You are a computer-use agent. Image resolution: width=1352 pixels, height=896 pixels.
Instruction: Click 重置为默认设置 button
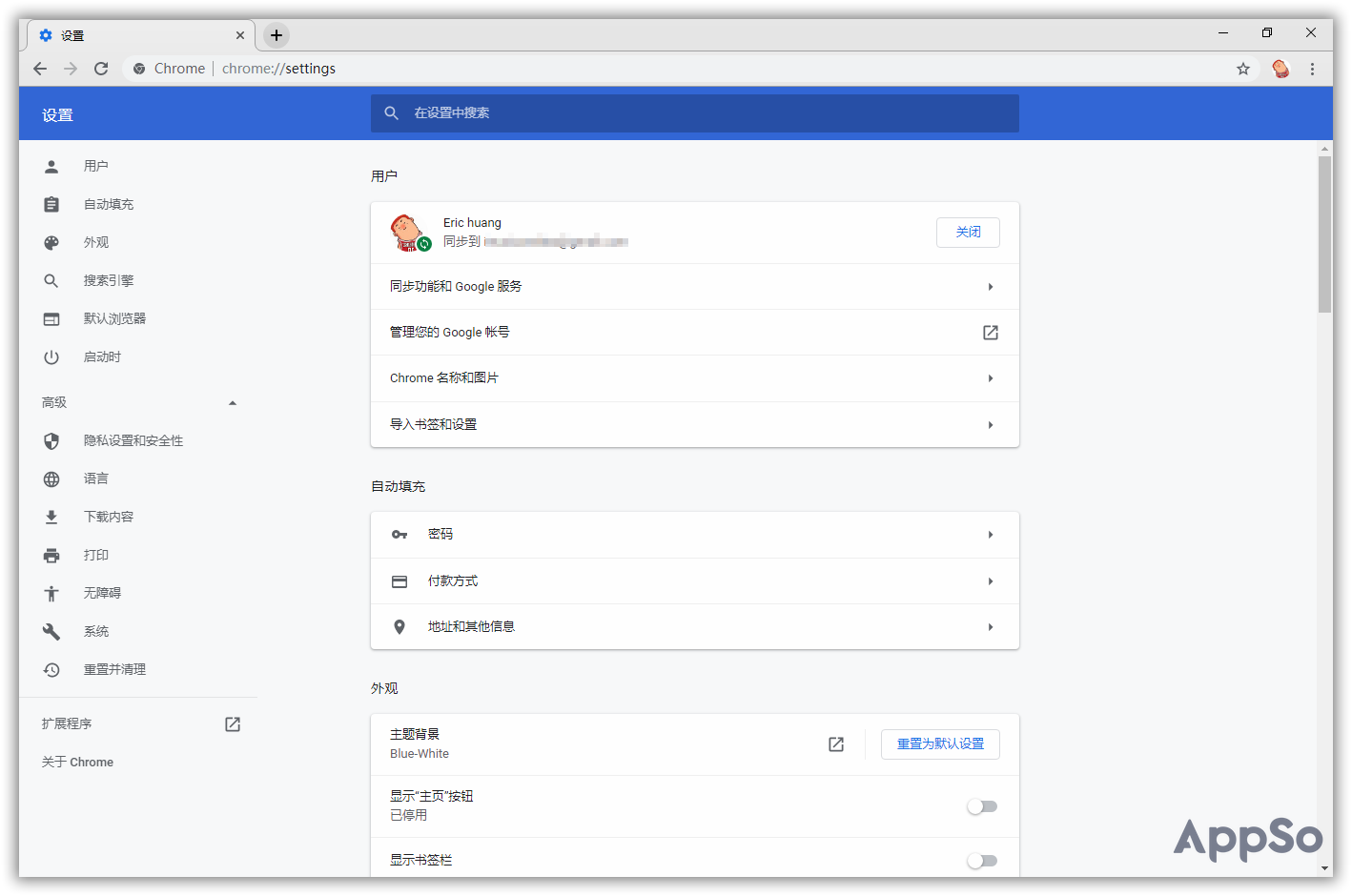click(x=940, y=744)
